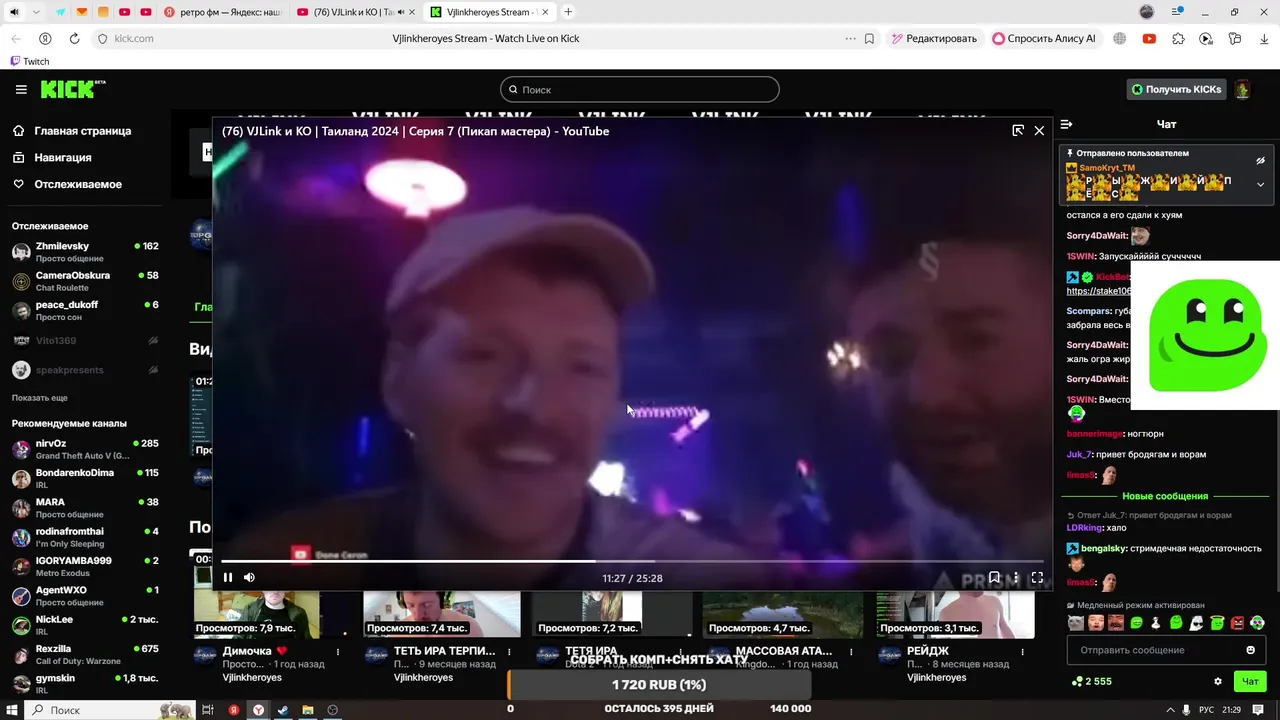Click the Kick points balance 2 555
This screenshot has width=1280, height=720.
click(1091, 681)
